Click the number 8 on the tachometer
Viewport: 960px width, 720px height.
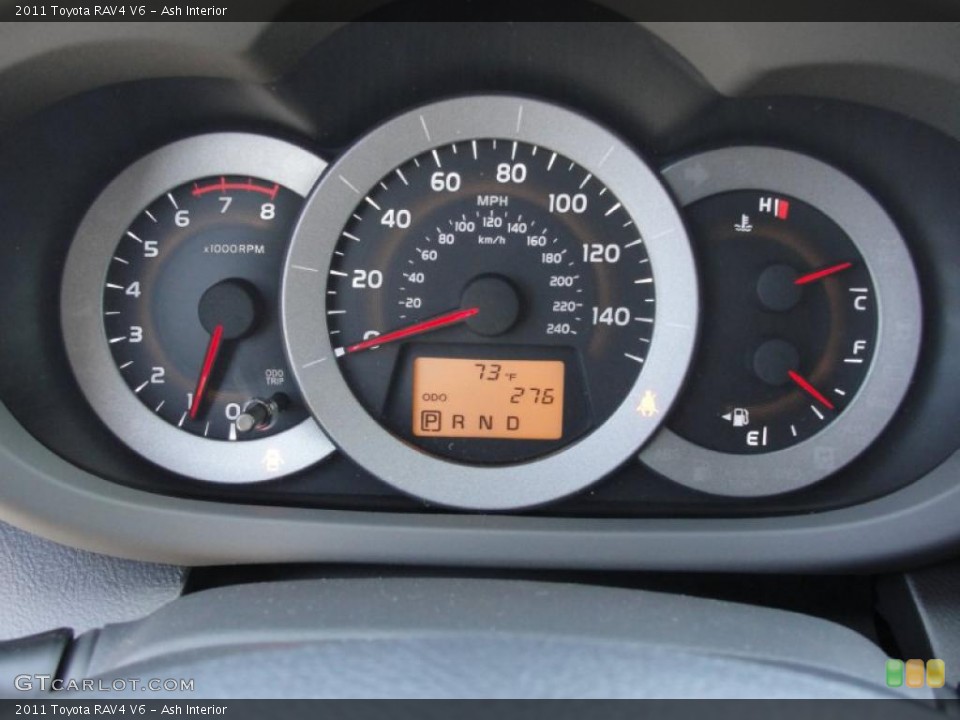(268, 211)
